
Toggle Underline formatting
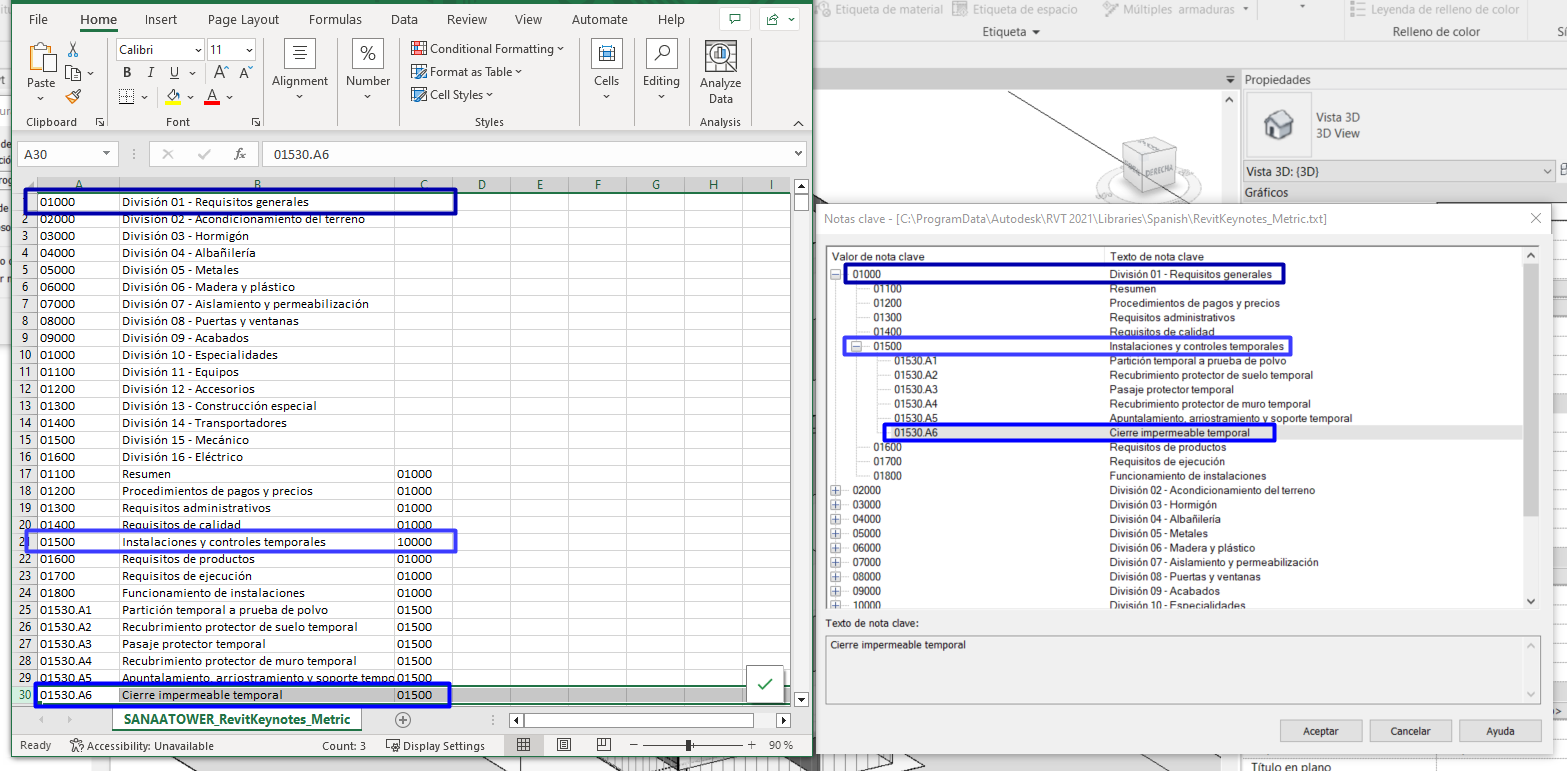click(x=175, y=73)
